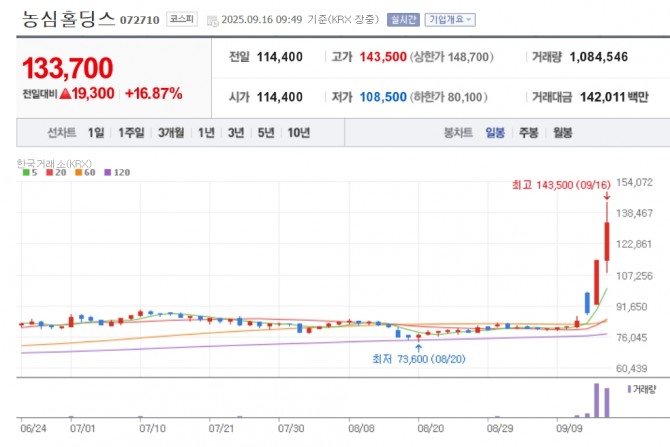Click the 07/10 date axis label
The width and height of the screenshot is (670, 447).
[153, 428]
